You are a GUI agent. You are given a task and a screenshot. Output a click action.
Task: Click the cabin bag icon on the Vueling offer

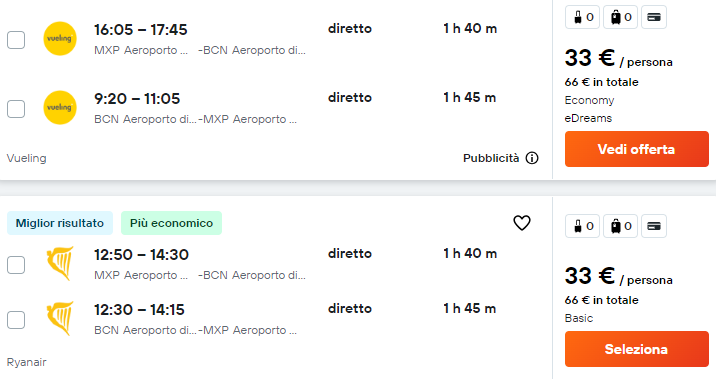tap(582, 17)
